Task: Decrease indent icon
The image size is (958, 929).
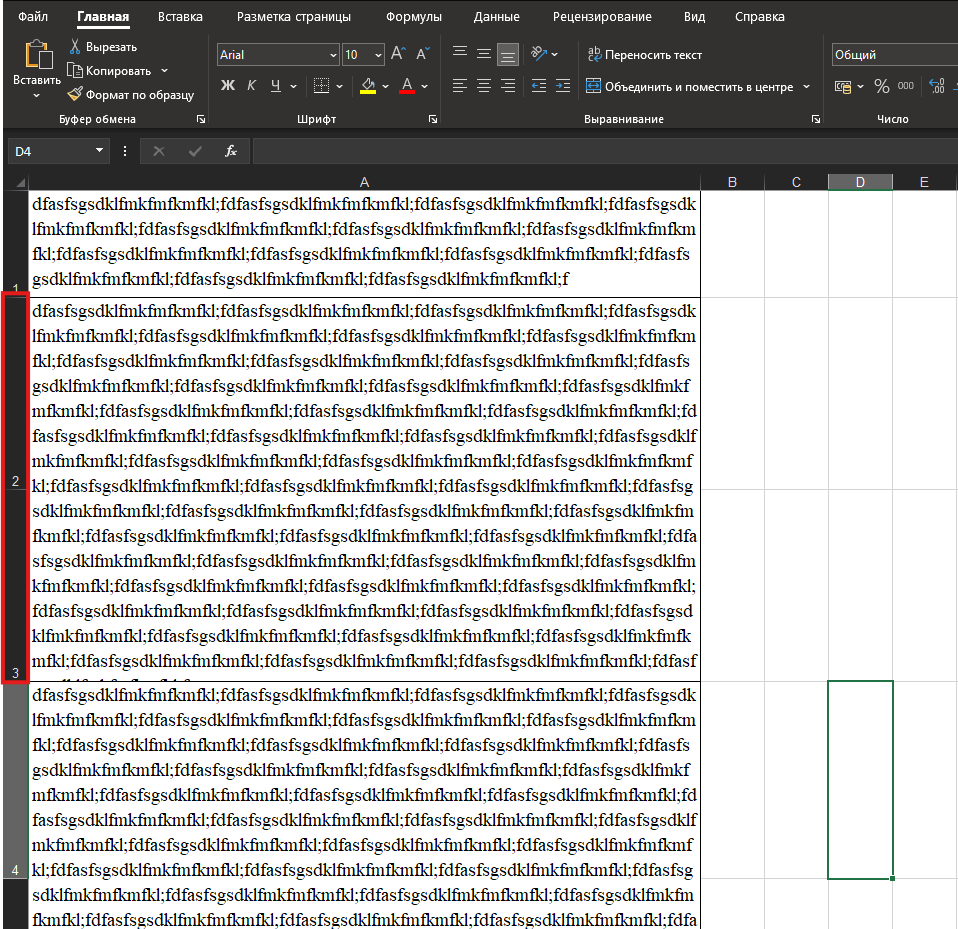Action: click(539, 86)
